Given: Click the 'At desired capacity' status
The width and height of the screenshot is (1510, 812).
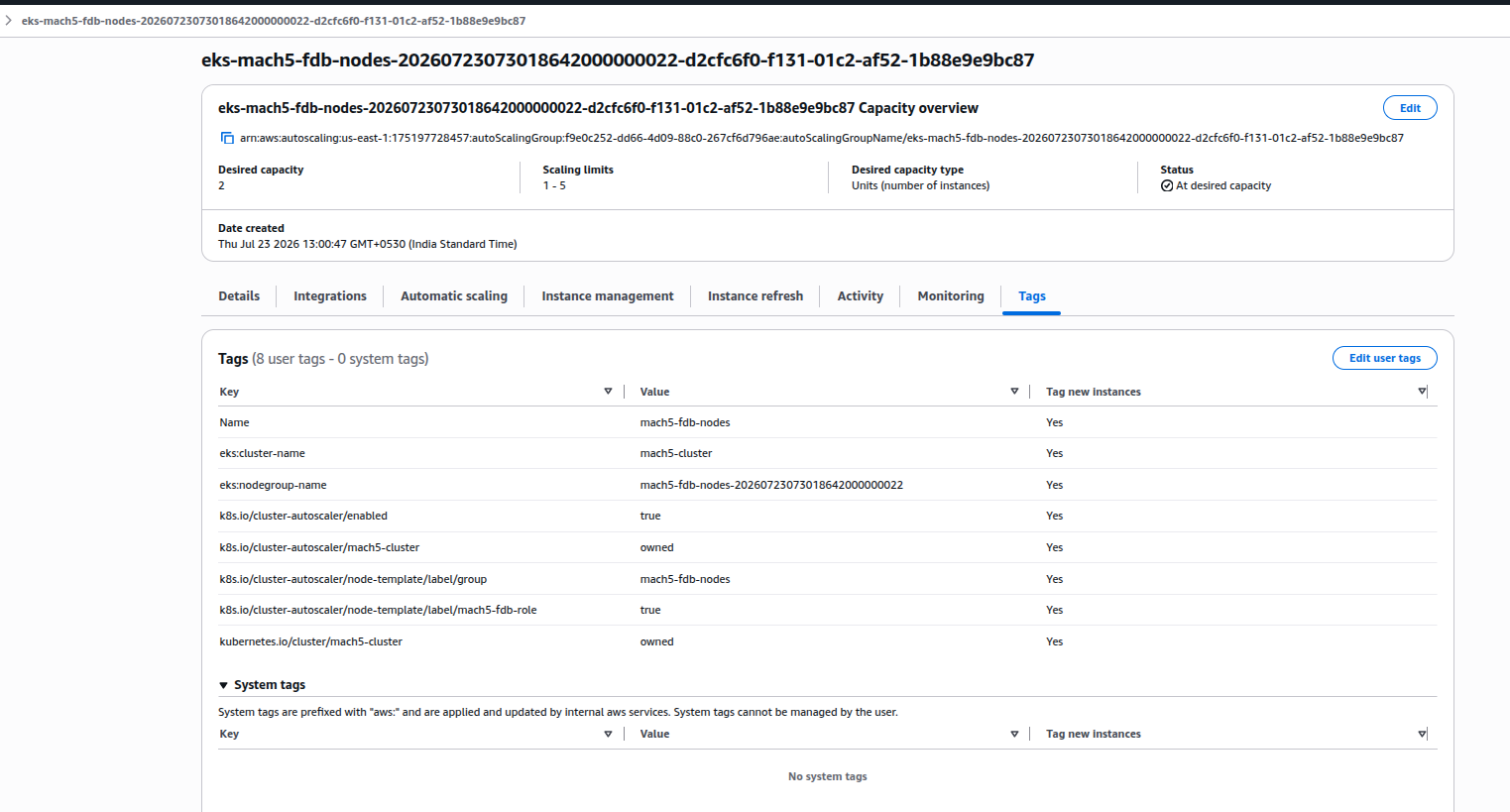Looking at the screenshot, I should click(1217, 185).
